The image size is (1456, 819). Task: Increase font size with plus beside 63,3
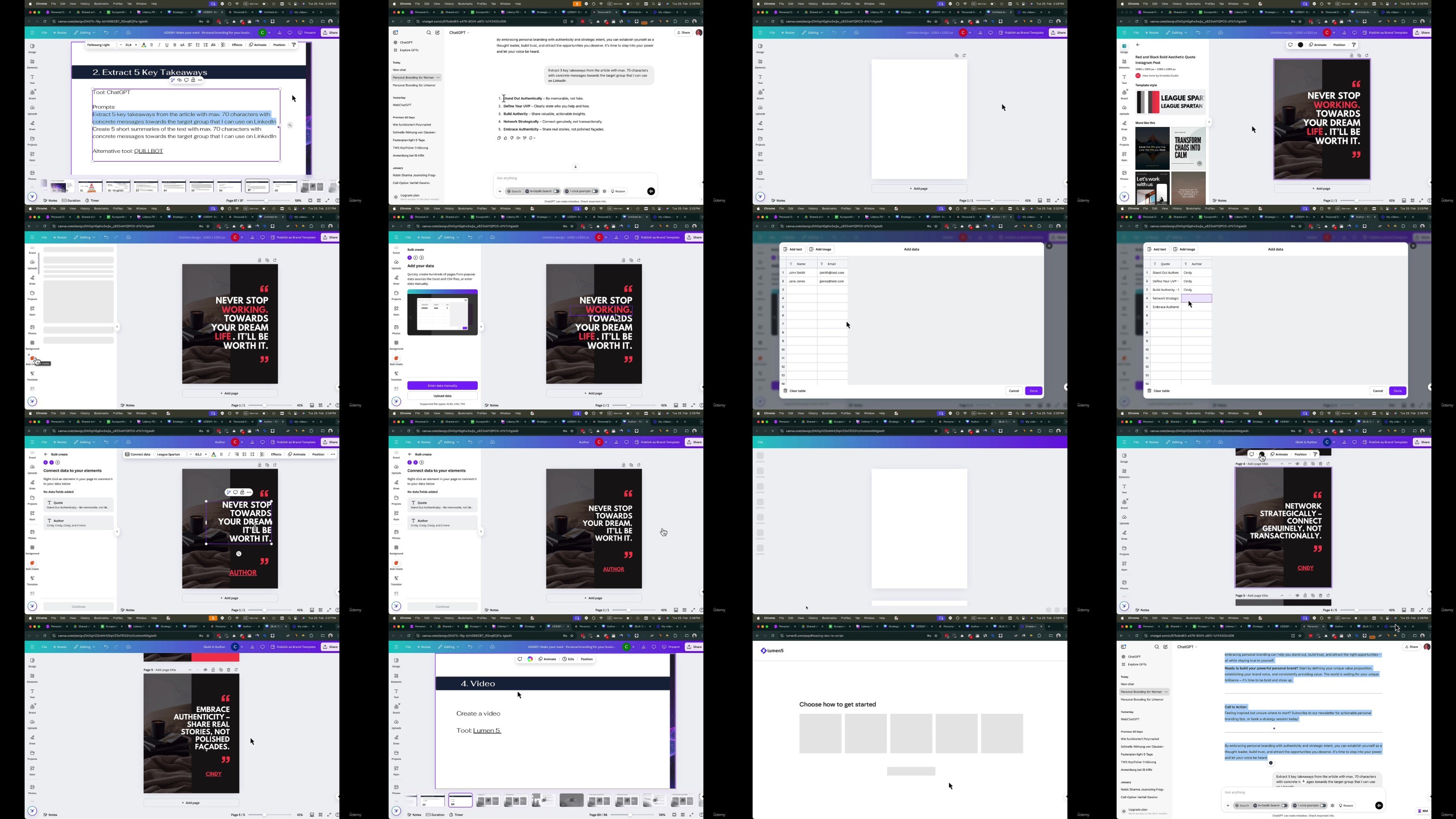tap(206, 455)
